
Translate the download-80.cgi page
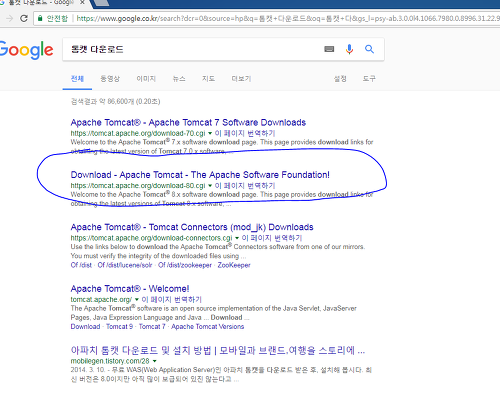[245, 186]
